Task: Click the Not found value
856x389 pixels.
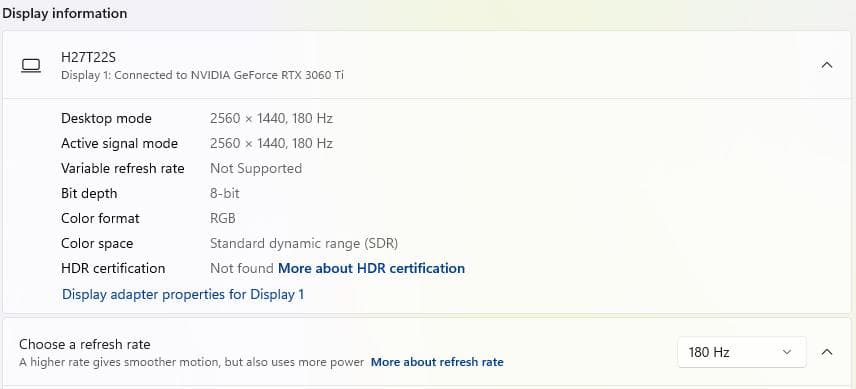Action: pyautogui.click(x=242, y=268)
